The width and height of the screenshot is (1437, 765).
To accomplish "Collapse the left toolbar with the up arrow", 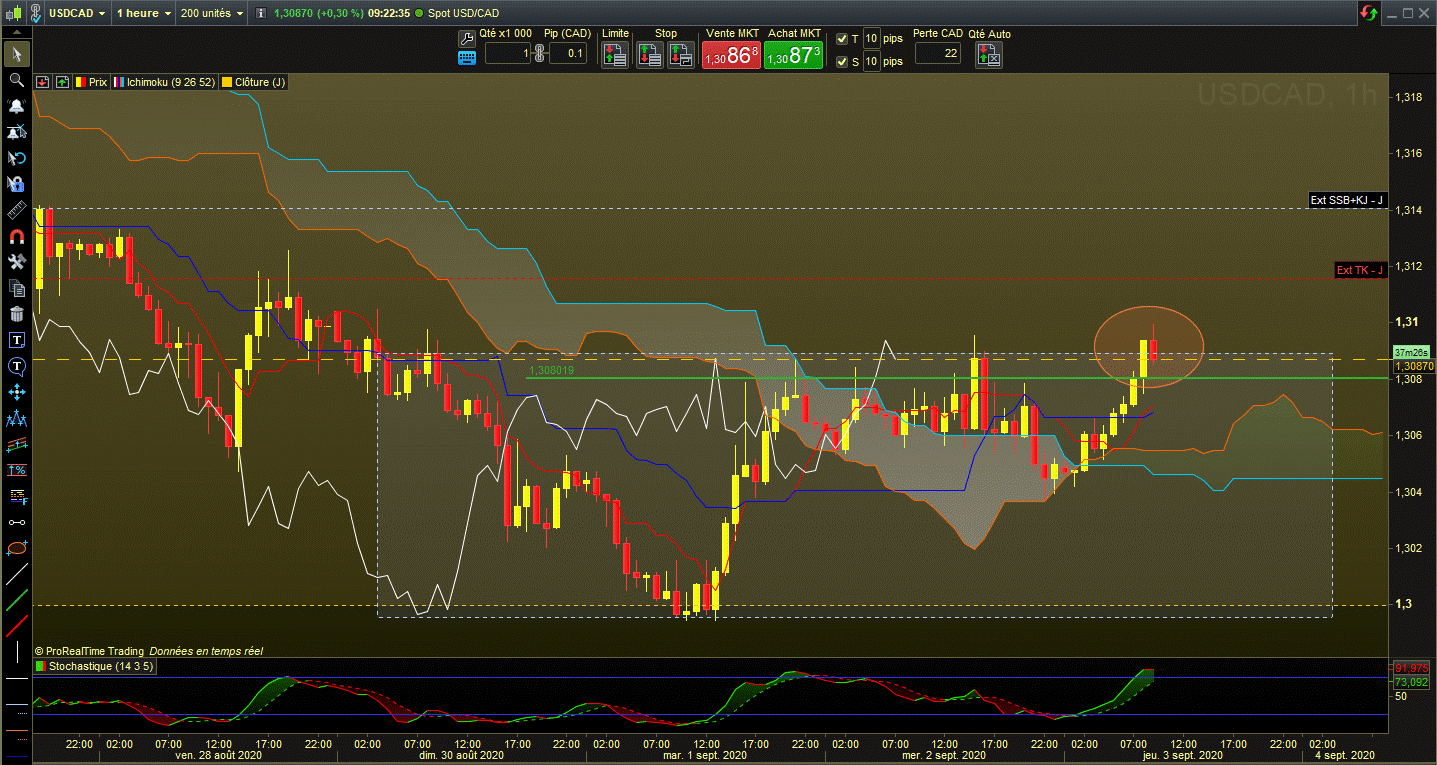I will coord(16,31).
